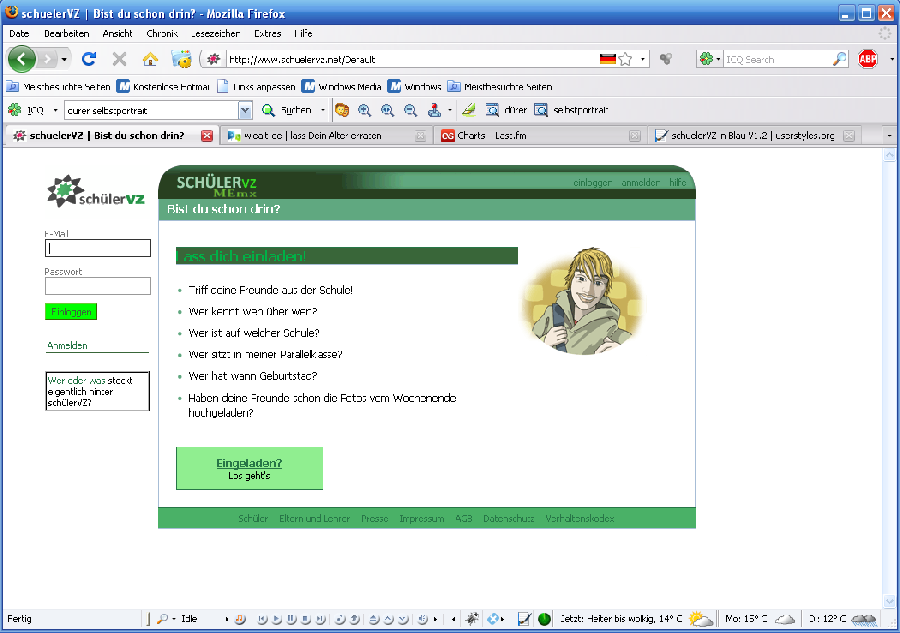900x633 pixels.
Task: Go to the home page via house icon
Action: (x=150, y=59)
